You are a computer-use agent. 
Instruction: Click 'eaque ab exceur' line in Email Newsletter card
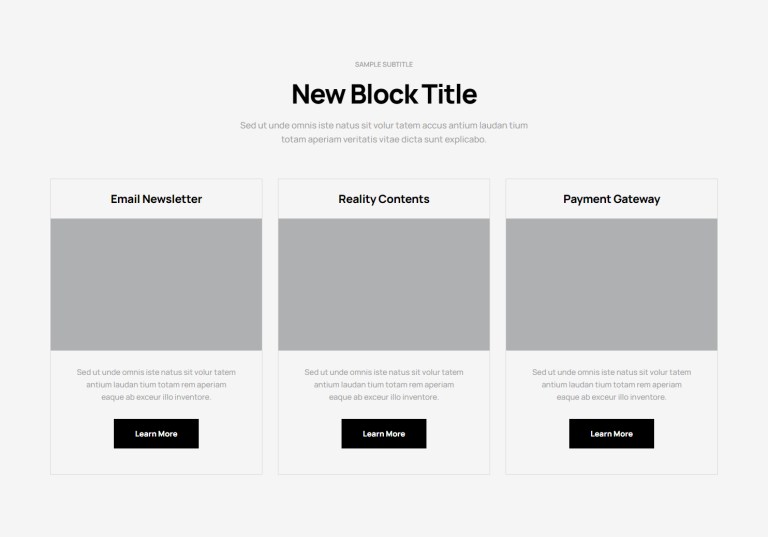coord(156,397)
